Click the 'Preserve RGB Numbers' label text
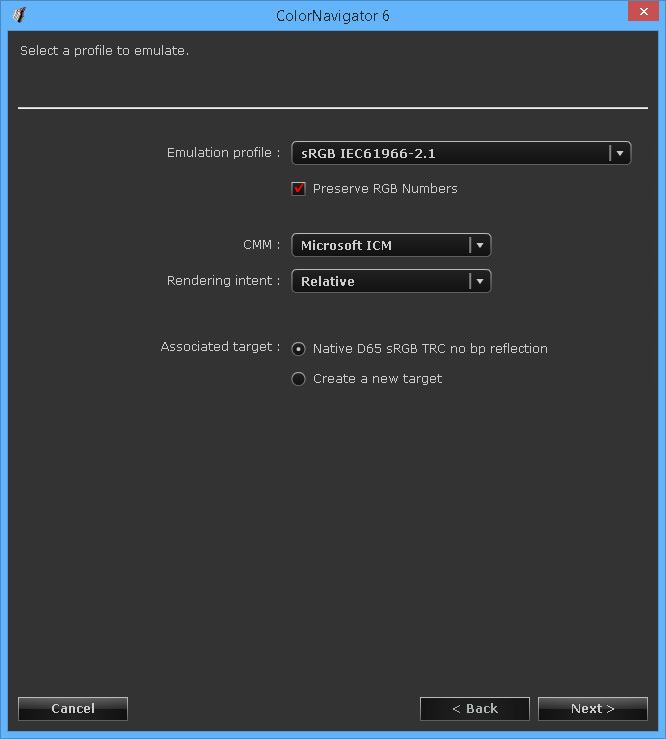This screenshot has width=666, height=739. tap(385, 189)
